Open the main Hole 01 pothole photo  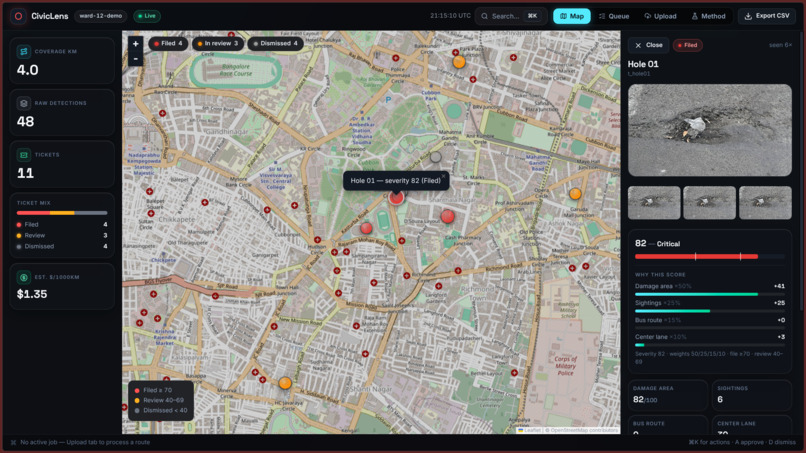tap(709, 131)
